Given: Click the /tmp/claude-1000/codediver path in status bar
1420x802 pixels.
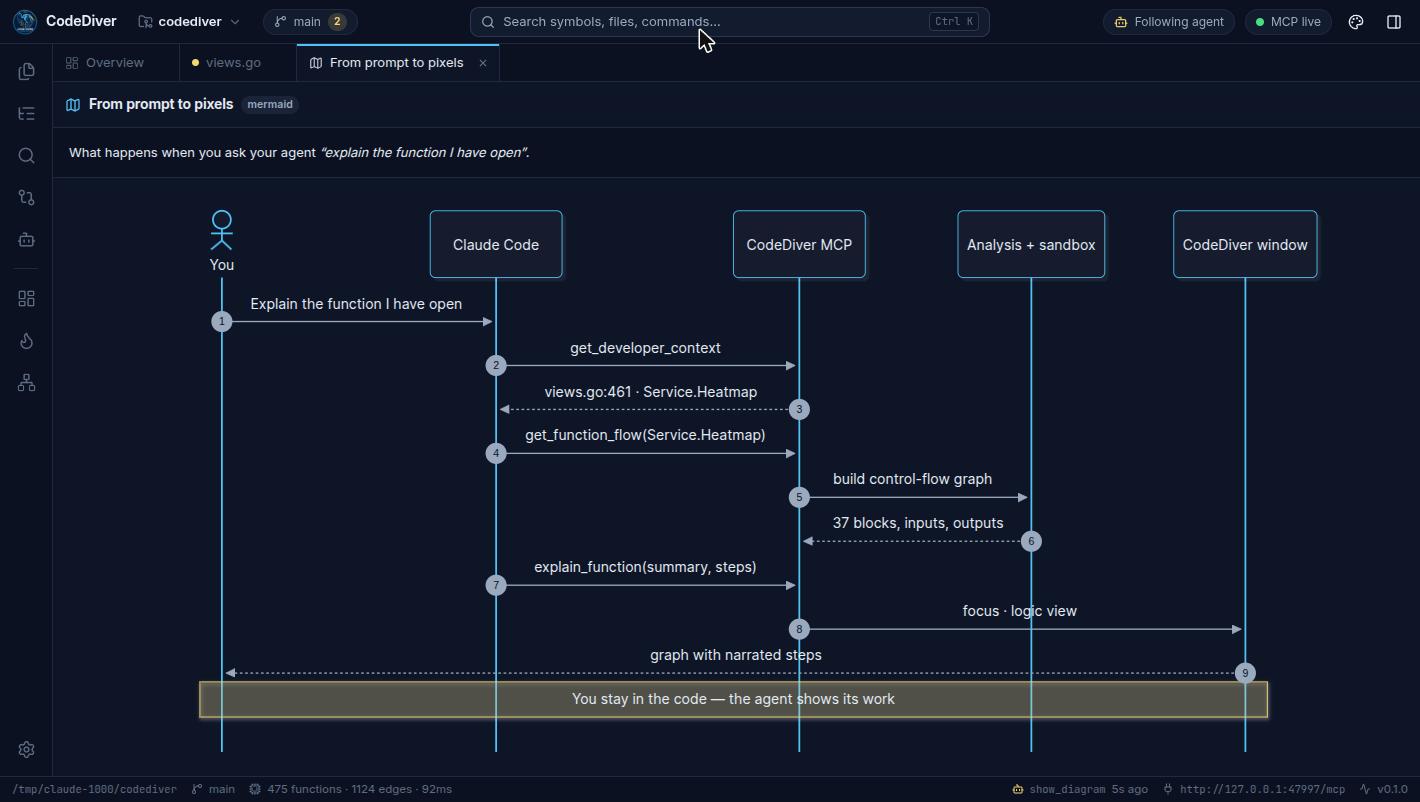Looking at the screenshot, I should pyautogui.click(x=95, y=789).
